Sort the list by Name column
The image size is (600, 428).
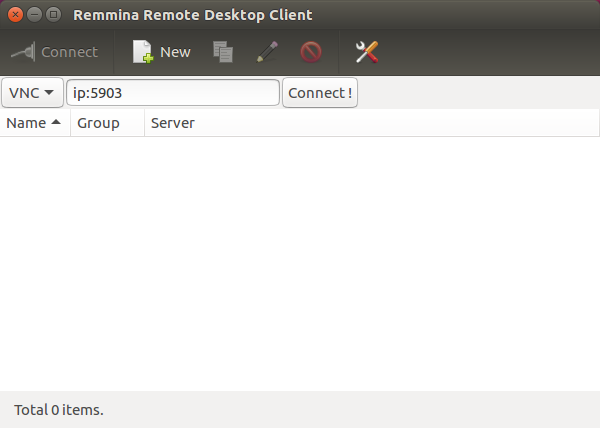[x=35, y=123]
